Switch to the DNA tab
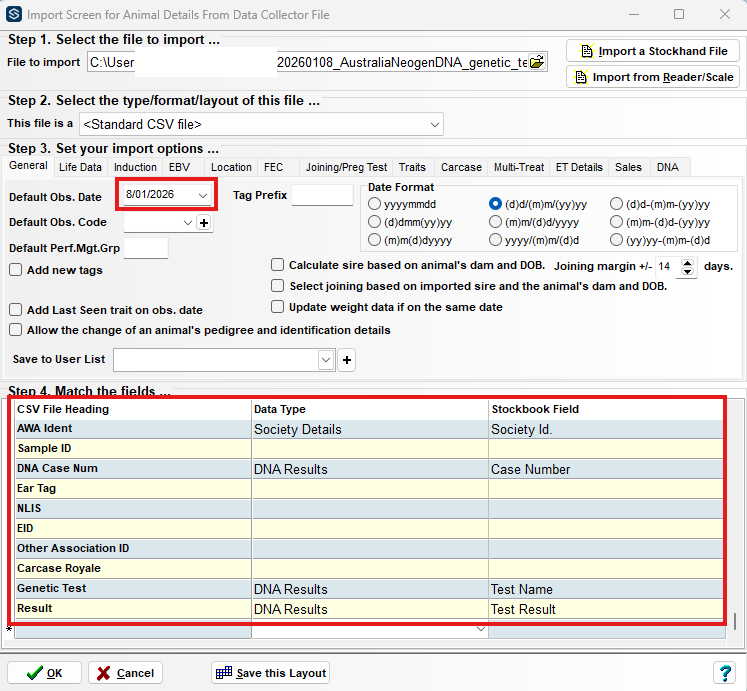 (667, 167)
